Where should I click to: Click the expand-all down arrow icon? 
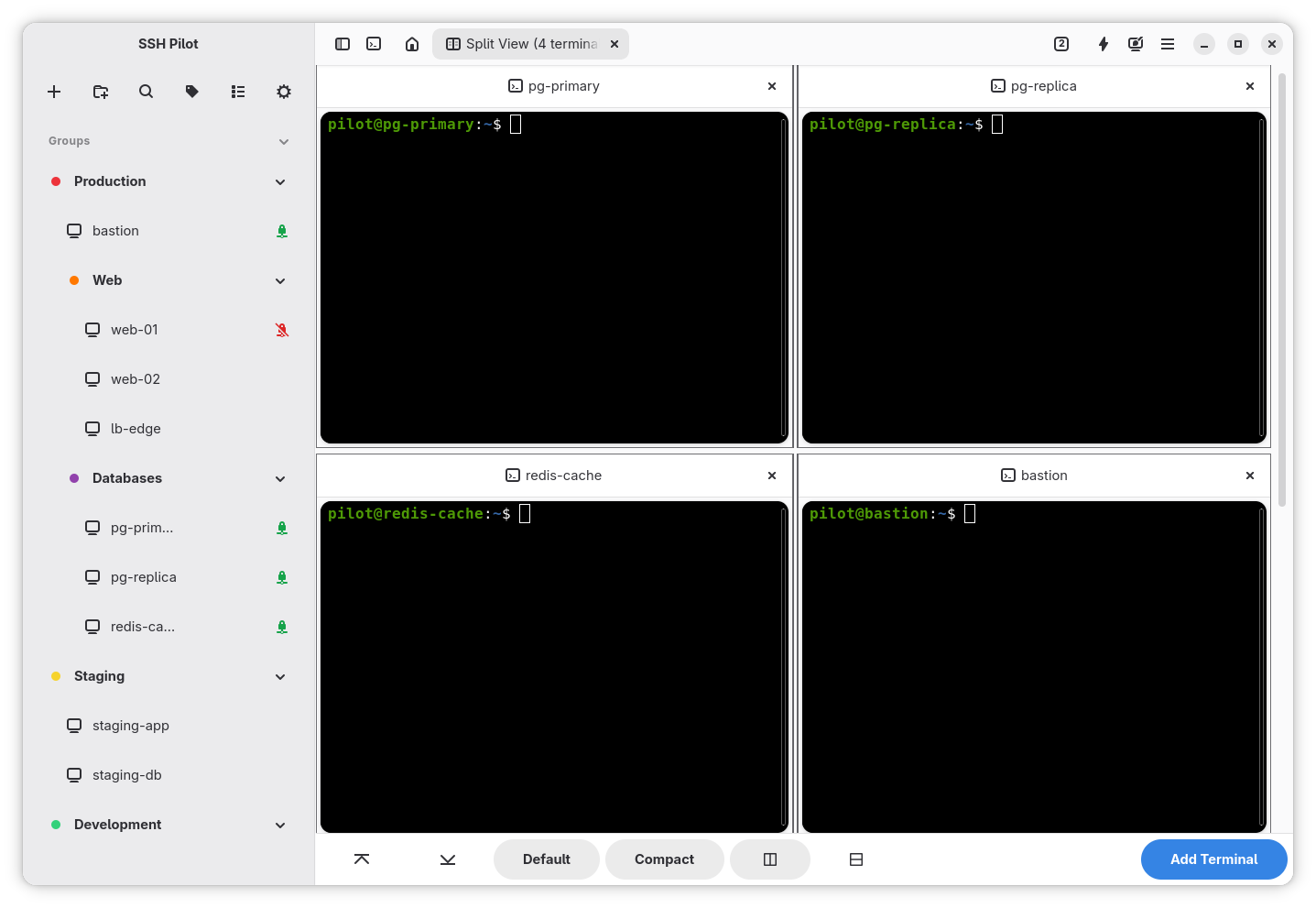448,859
